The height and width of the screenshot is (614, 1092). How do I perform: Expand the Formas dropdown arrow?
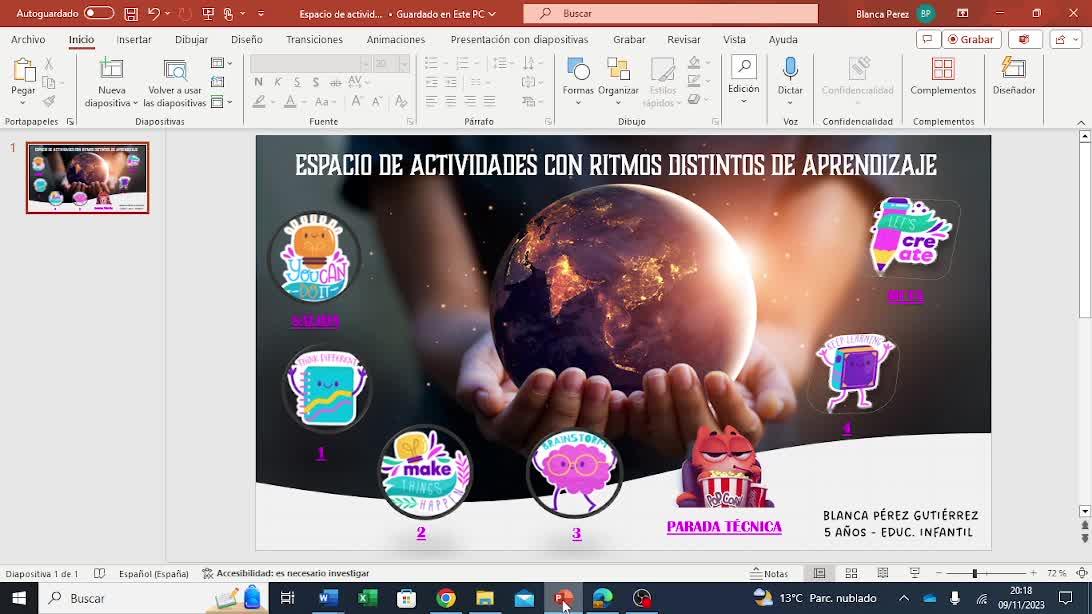click(x=578, y=103)
